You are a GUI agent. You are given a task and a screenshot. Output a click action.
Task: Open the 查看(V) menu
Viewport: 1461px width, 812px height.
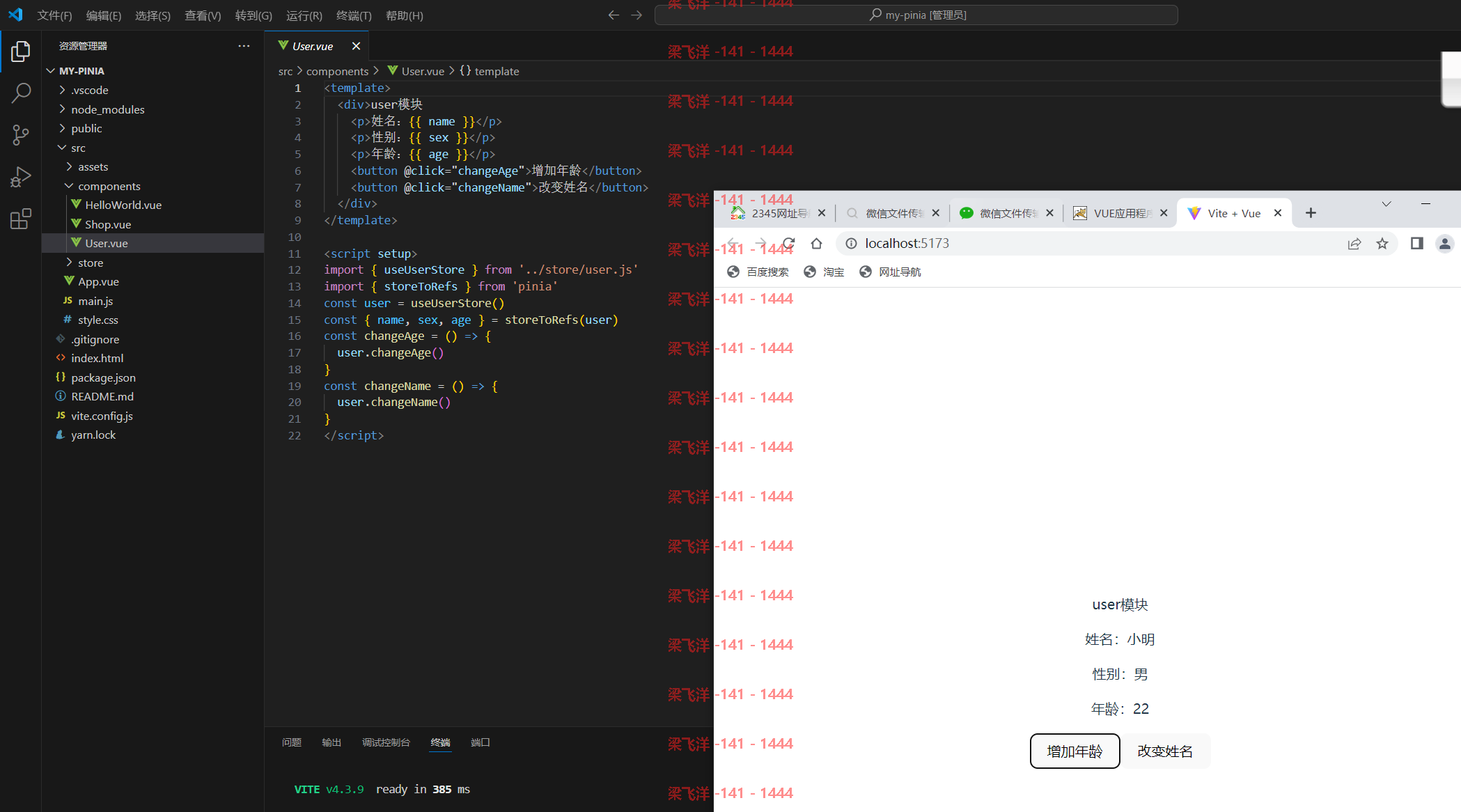coord(203,15)
